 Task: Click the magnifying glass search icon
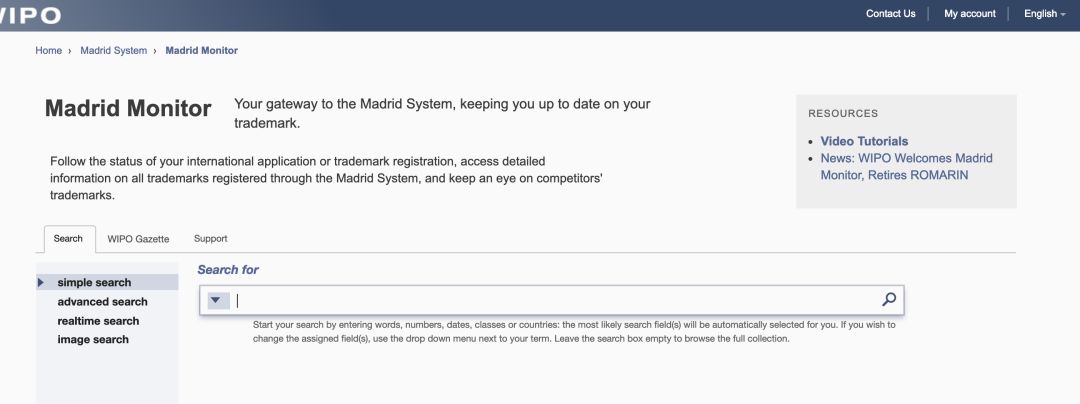[x=889, y=299]
